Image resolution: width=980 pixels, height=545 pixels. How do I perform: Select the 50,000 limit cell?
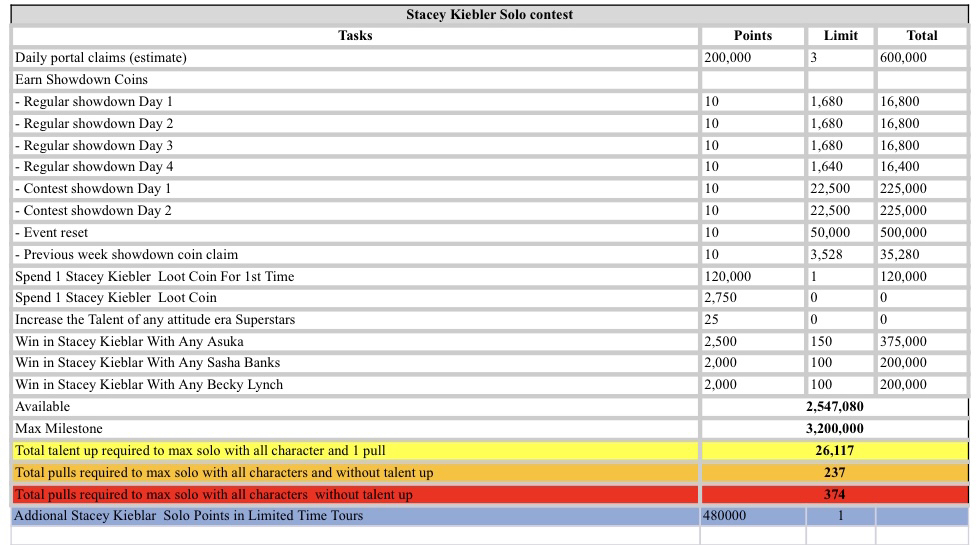click(840, 232)
